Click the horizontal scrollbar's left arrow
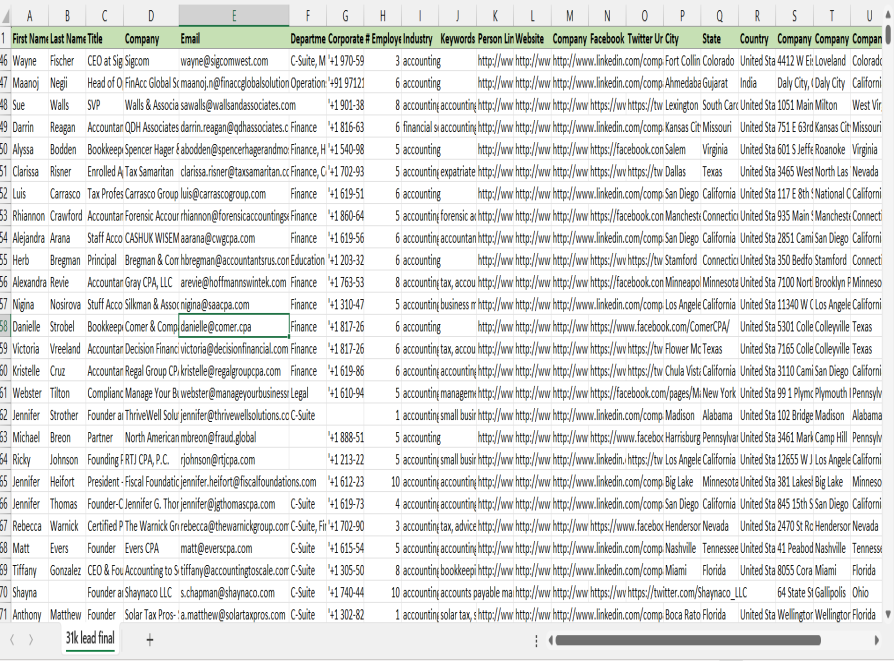Image resolution: width=894 pixels, height=661 pixels. pyautogui.click(x=548, y=639)
